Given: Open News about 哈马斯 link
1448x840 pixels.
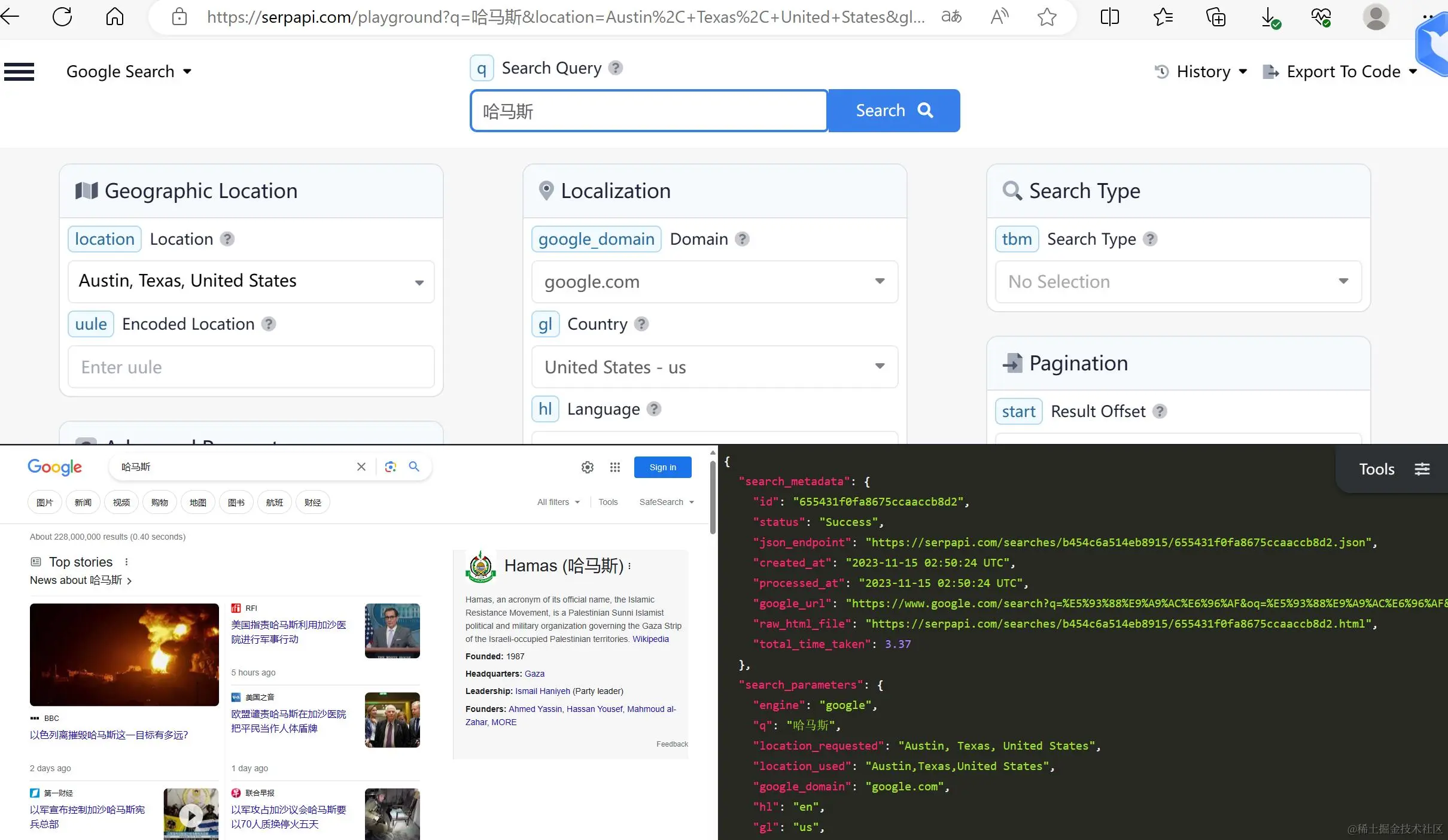Looking at the screenshot, I should (x=81, y=580).
